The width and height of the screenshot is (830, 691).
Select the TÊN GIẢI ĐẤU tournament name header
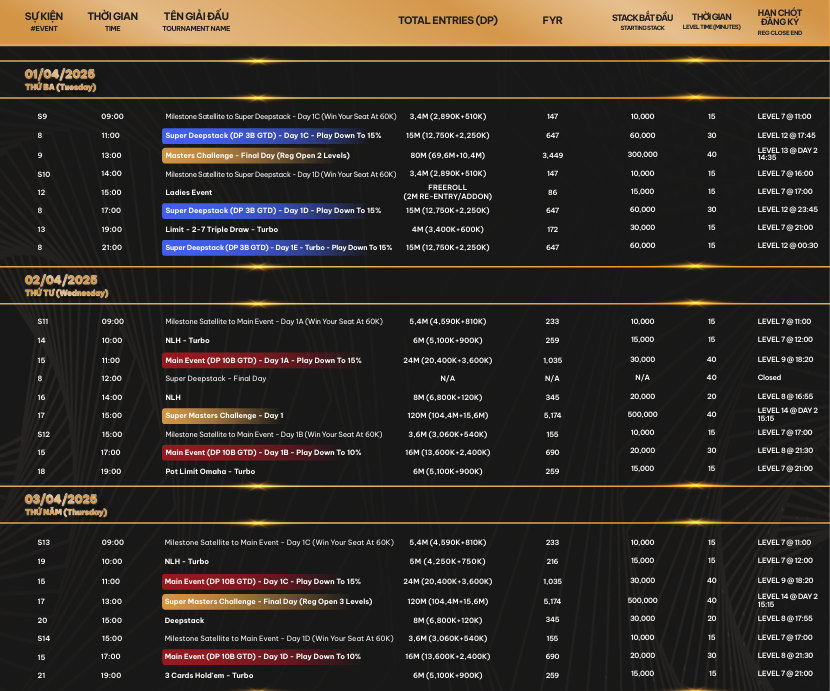(196, 21)
